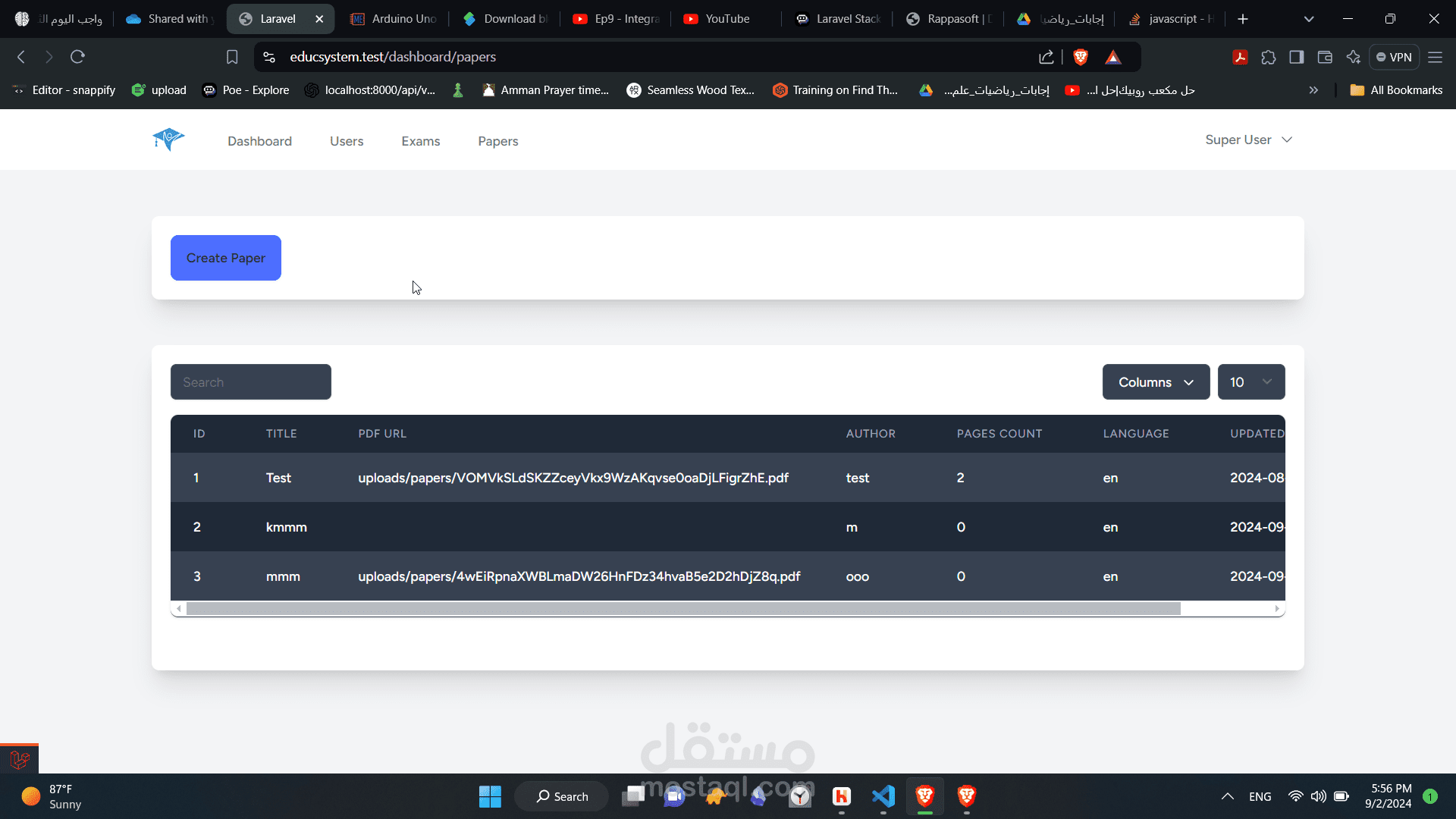Click the graduation cap site logo
1456x819 pixels.
(x=168, y=140)
